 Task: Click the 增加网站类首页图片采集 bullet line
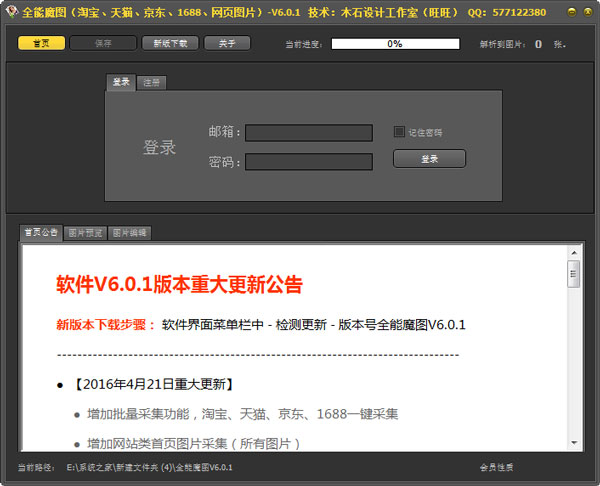pos(193,444)
